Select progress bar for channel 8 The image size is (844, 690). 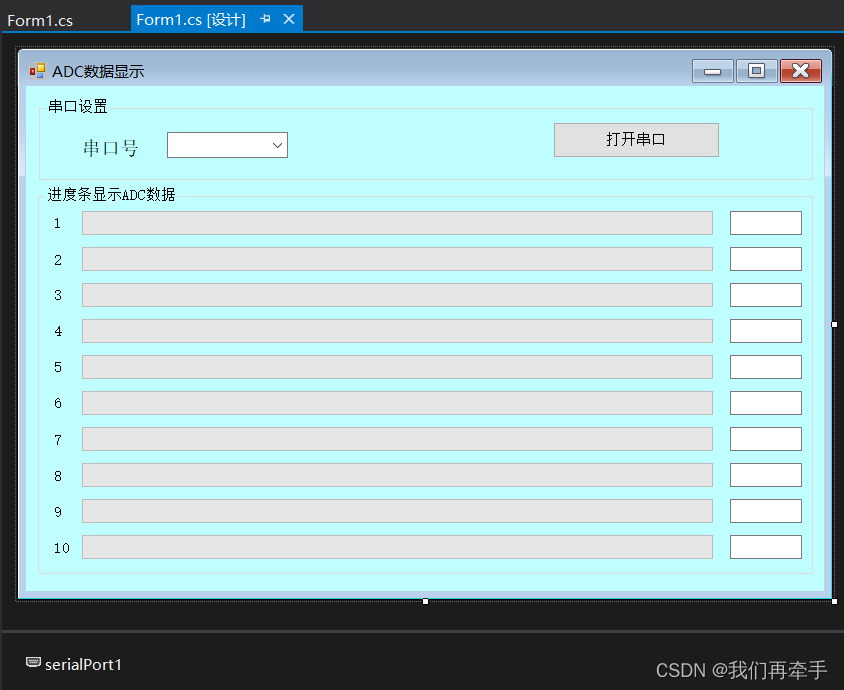point(397,475)
